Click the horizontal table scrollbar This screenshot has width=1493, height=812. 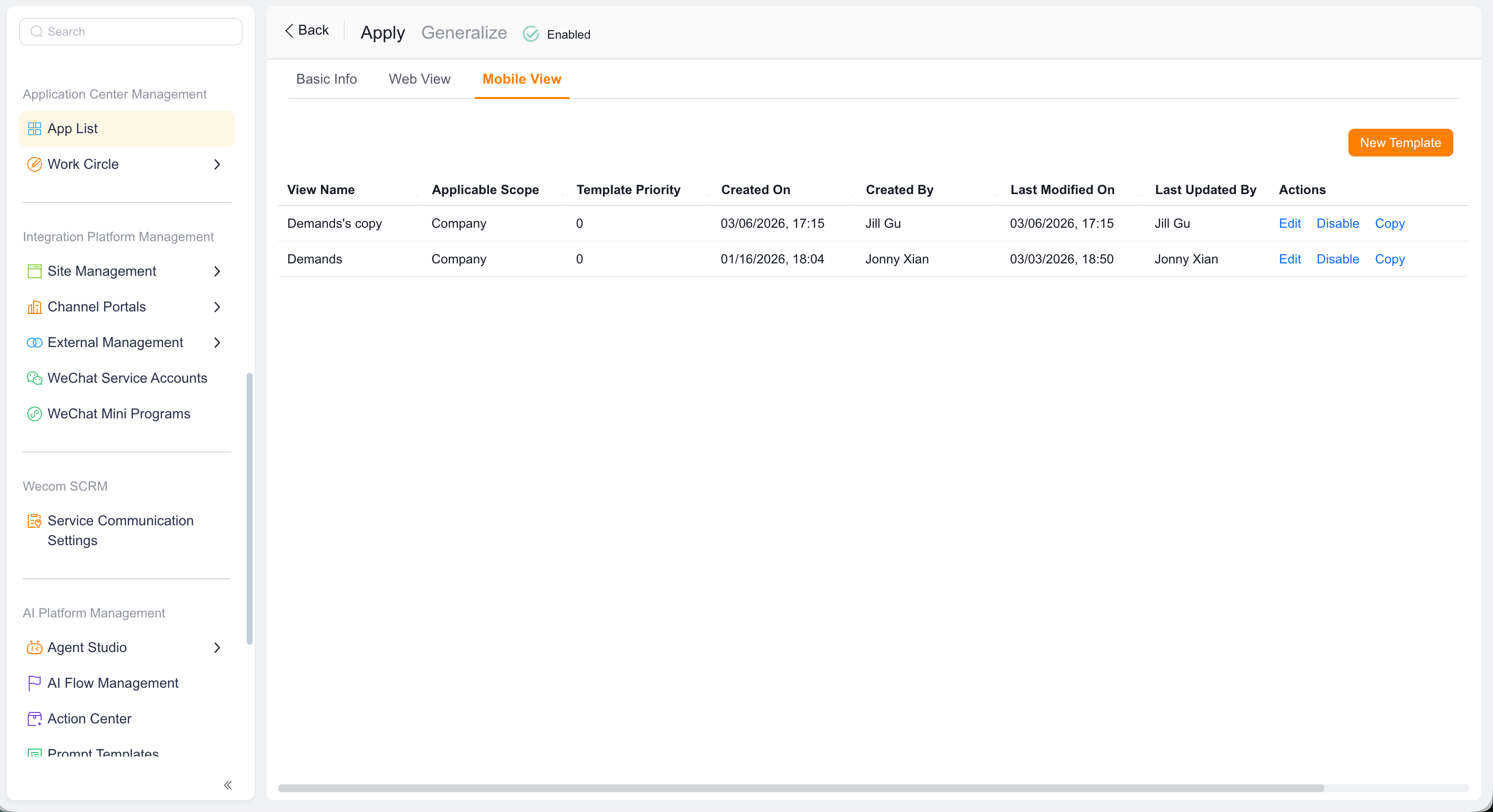coord(801,788)
